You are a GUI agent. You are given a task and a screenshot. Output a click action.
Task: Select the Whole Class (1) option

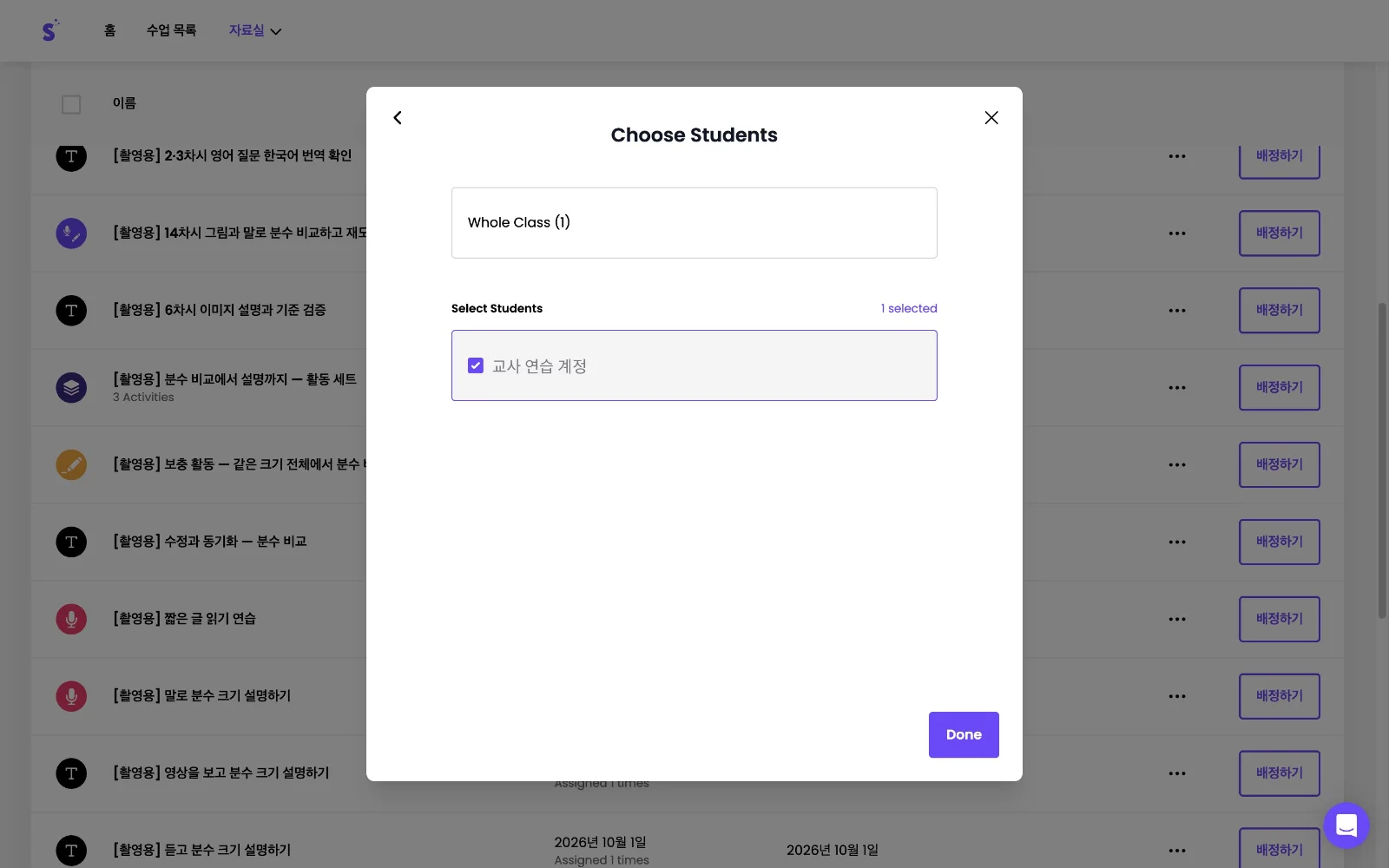(694, 223)
